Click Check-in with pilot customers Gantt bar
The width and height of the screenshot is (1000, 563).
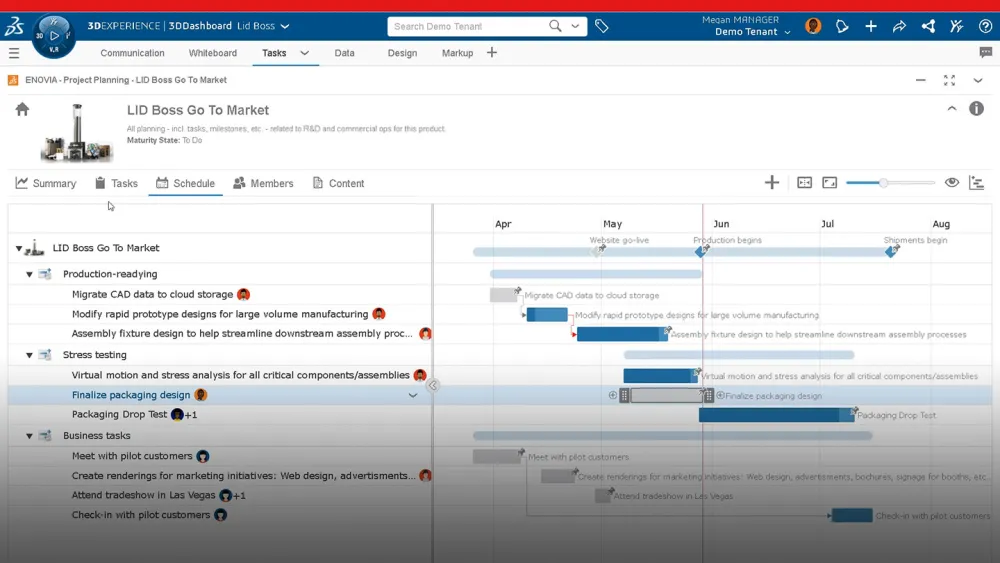pos(852,515)
